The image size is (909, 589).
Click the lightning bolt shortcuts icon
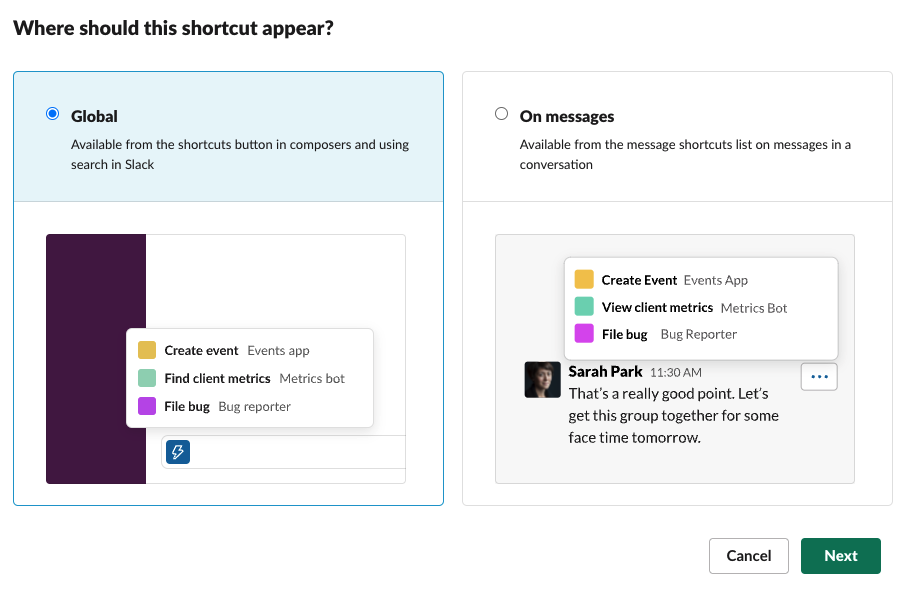178,452
